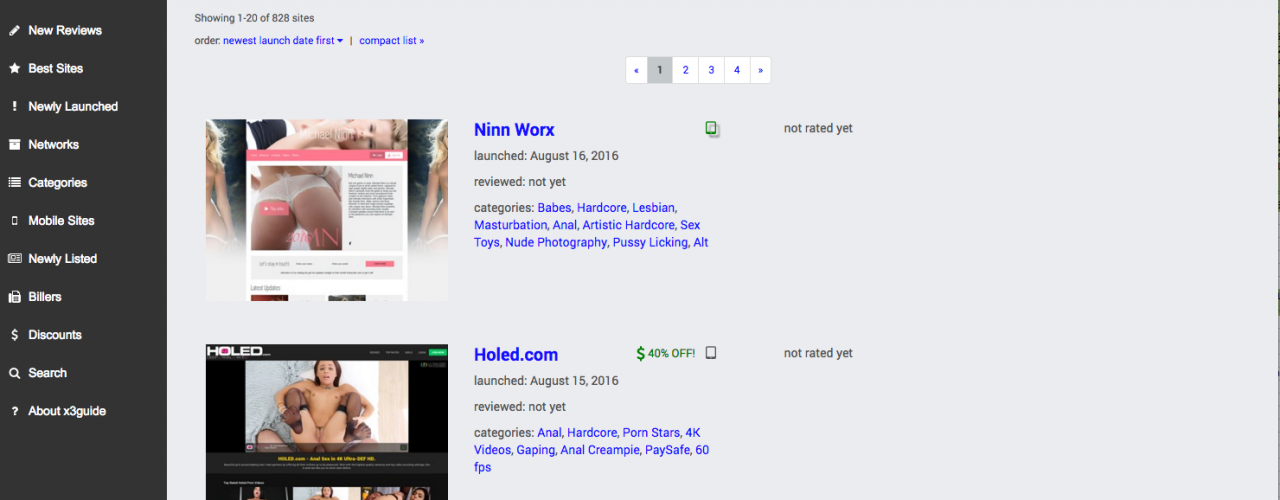Screen dimensions: 1280x500
Task: Open PaySafe category under Holed.com
Action: (666, 450)
